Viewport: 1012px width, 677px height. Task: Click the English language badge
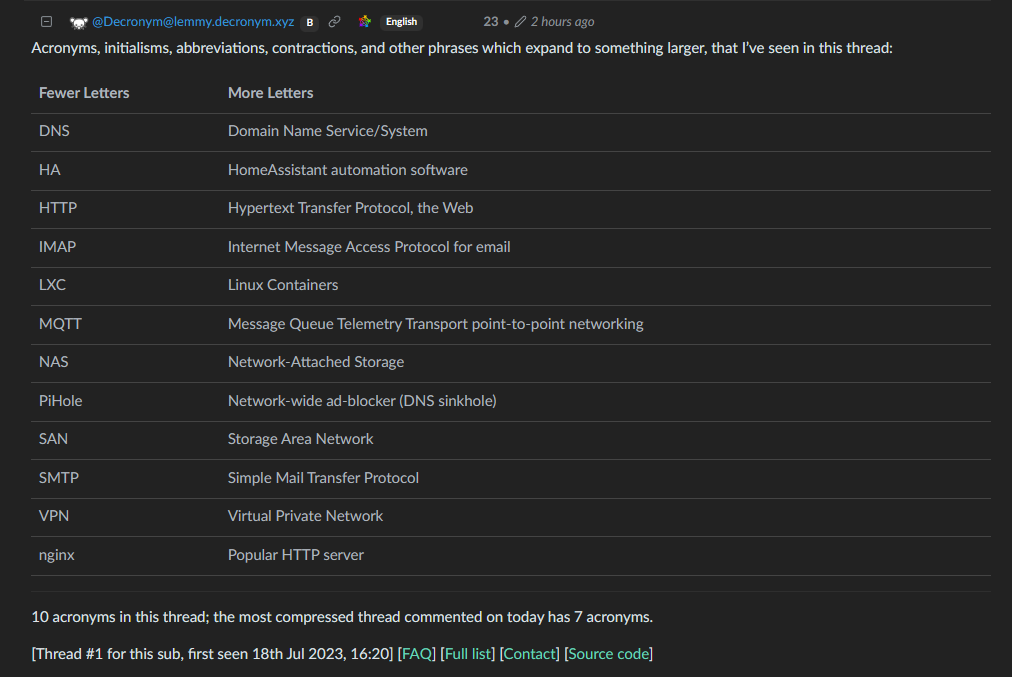[401, 22]
